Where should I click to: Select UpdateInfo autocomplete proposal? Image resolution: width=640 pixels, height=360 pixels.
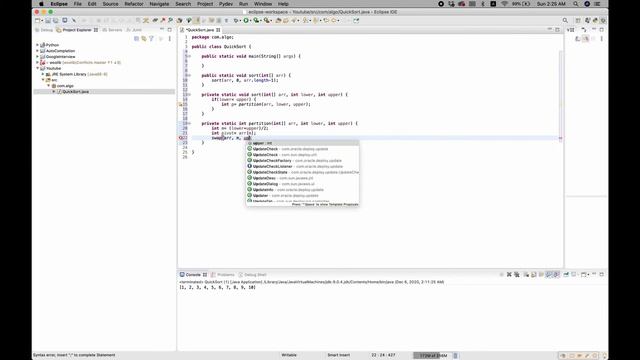pos(302,190)
